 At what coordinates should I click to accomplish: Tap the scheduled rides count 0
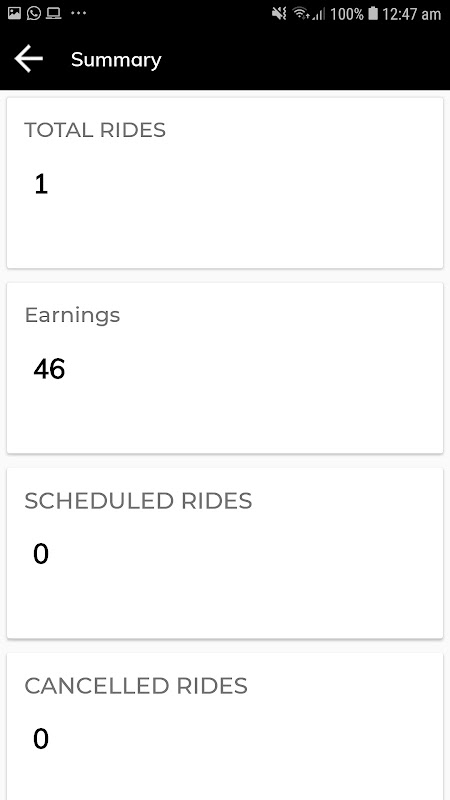[41, 554]
